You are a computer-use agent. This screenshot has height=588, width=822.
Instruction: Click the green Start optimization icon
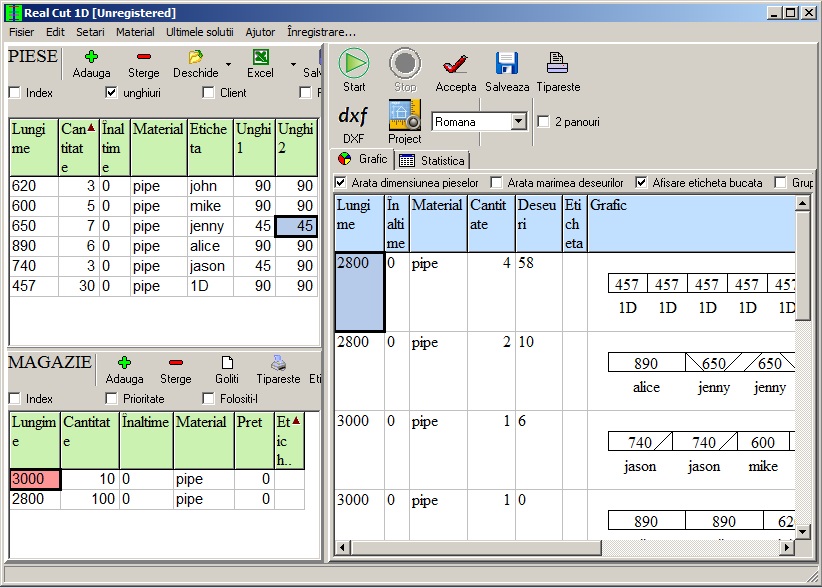click(x=353, y=64)
